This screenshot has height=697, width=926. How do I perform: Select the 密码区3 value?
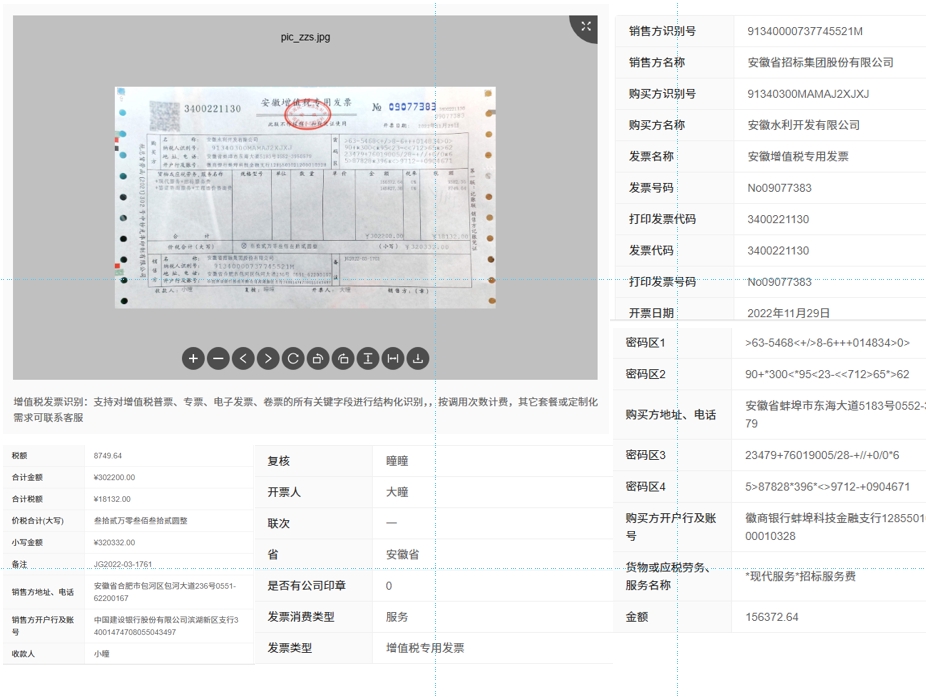tap(822, 455)
